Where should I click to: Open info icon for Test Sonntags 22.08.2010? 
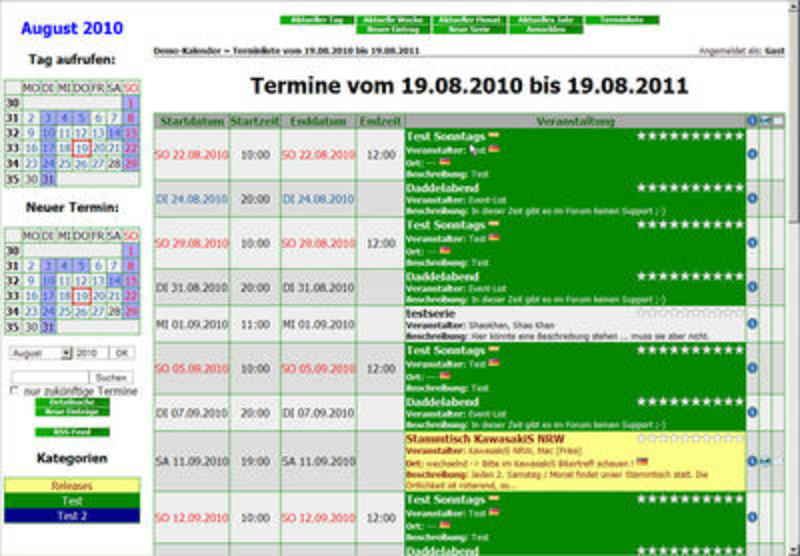pyautogui.click(x=751, y=154)
